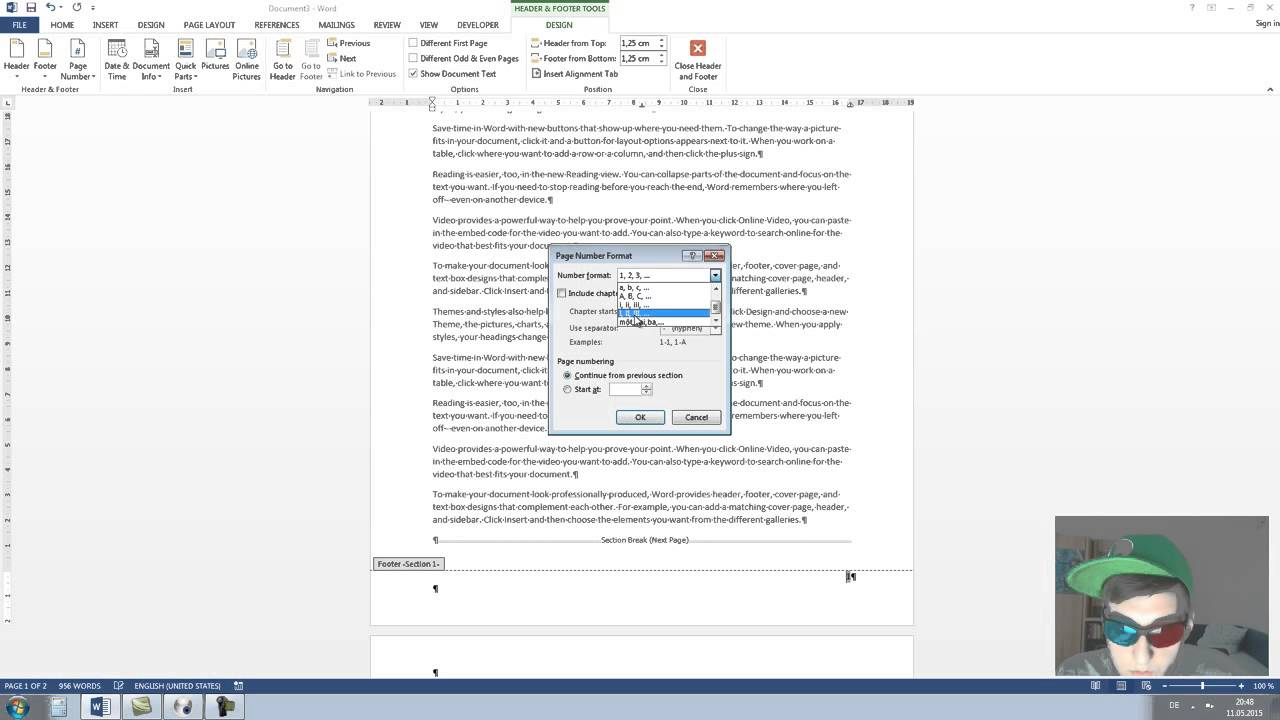
Task: Choose the highlighted 'I, II, III, ...' format
Action: pyautogui.click(x=663, y=313)
